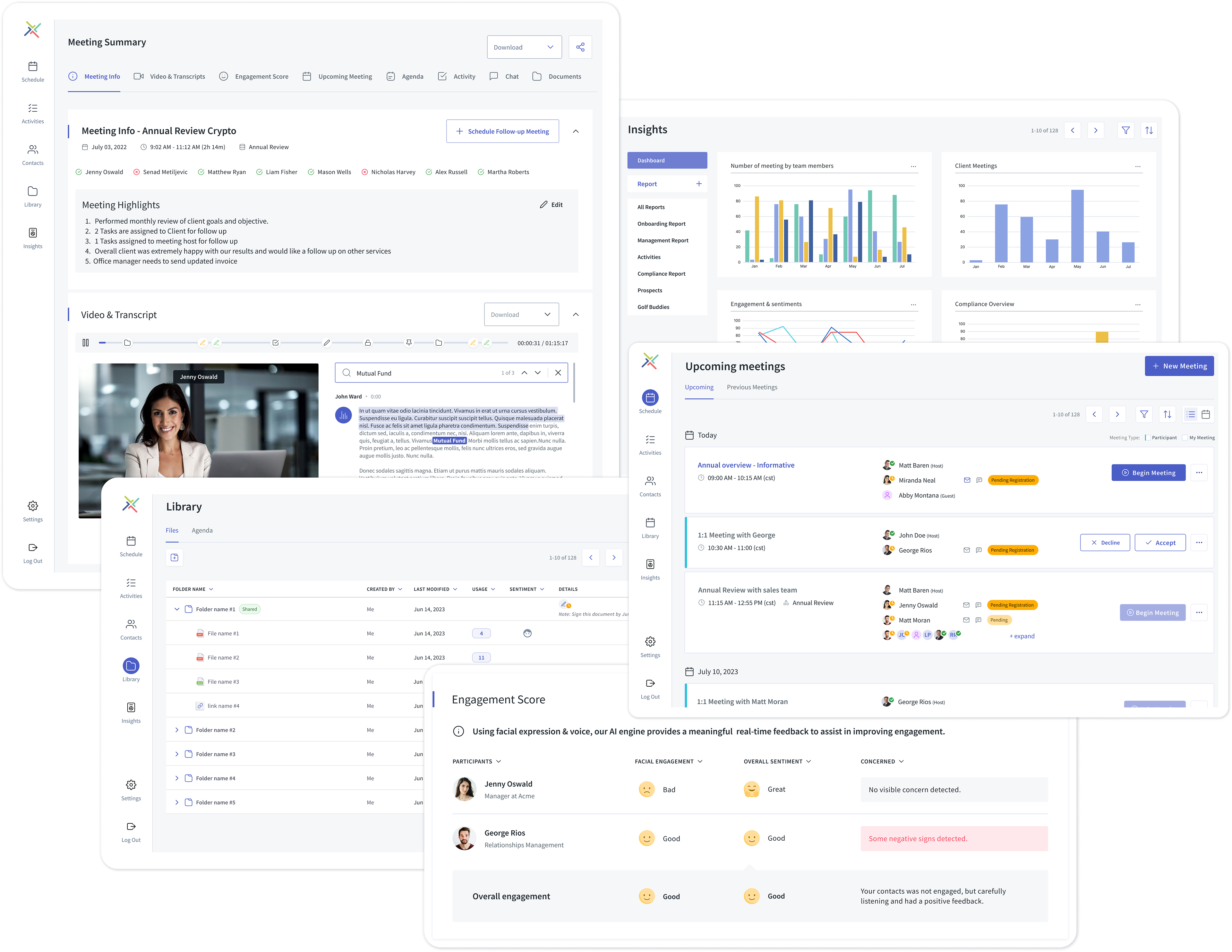1232x952 pixels.
Task: Jump to the pin marker on video timeline
Action: [x=409, y=343]
